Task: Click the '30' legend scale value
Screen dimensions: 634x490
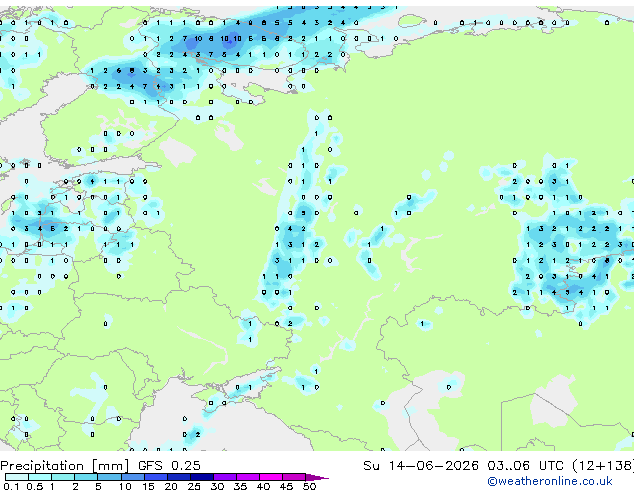Action: pos(217,486)
